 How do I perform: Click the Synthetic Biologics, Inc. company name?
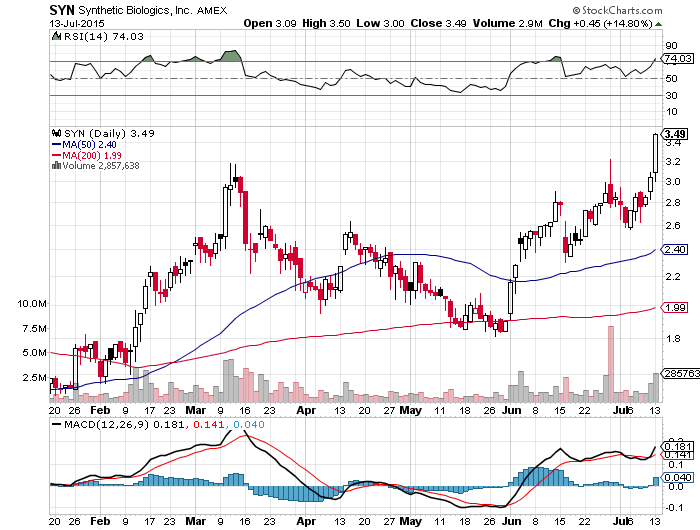pos(135,10)
